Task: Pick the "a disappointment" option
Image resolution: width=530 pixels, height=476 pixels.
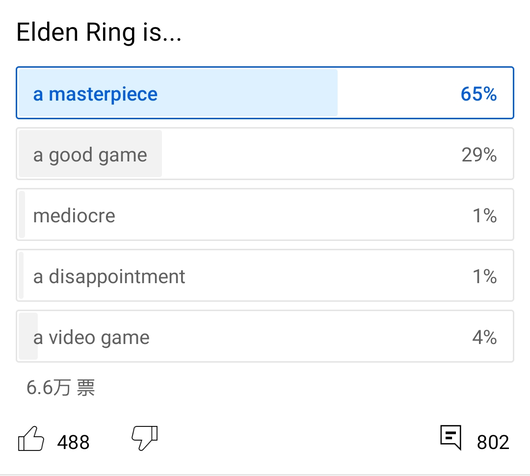Action: point(265,275)
